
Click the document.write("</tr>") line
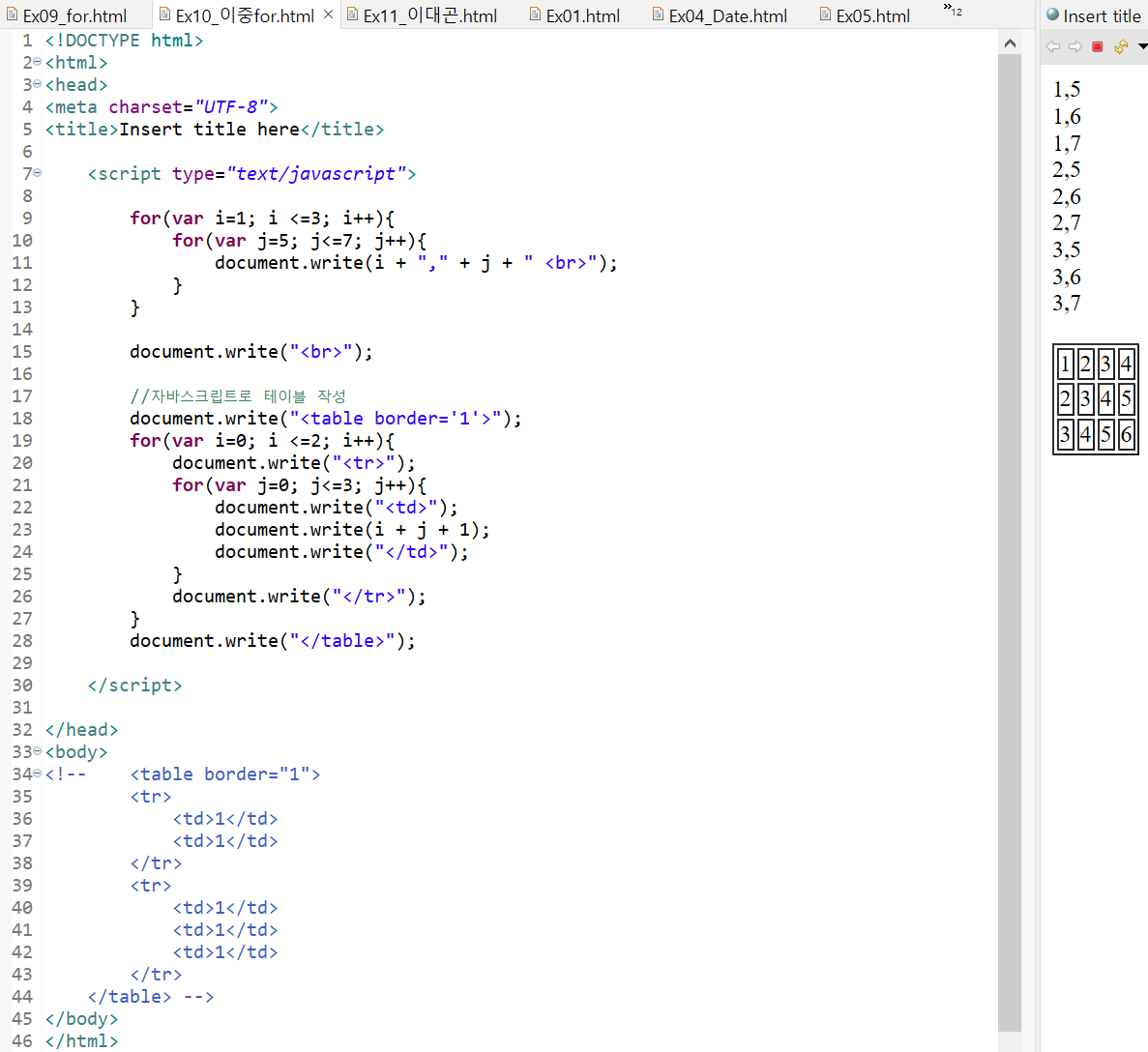(x=299, y=596)
